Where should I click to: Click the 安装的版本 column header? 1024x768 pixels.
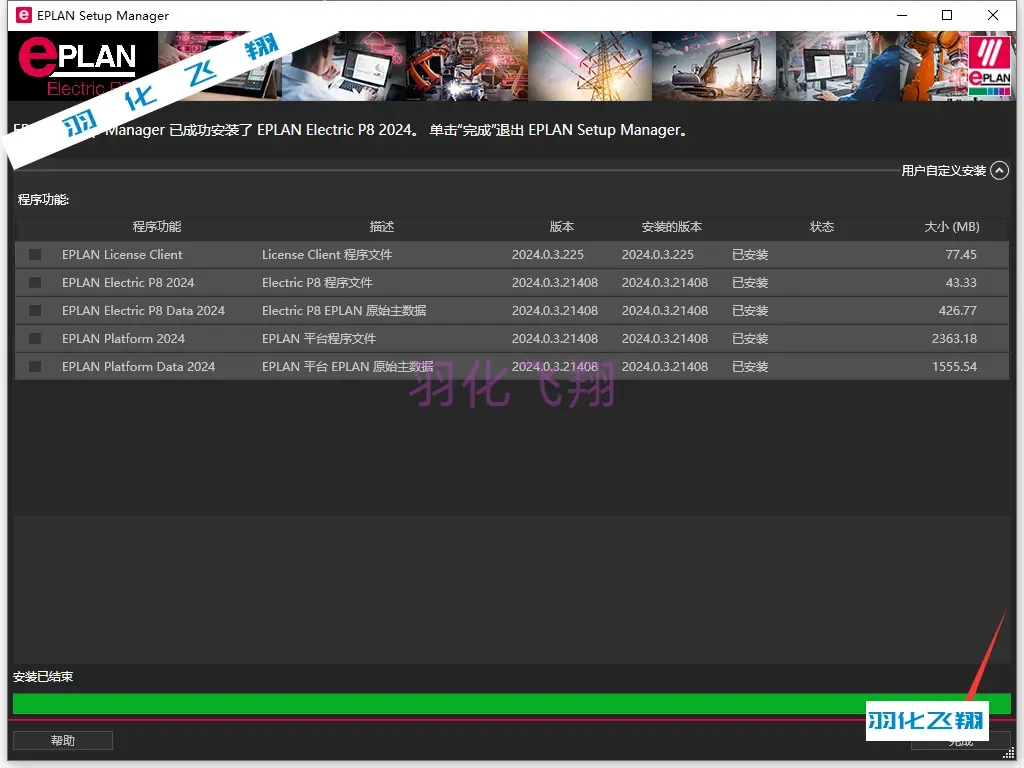click(671, 227)
